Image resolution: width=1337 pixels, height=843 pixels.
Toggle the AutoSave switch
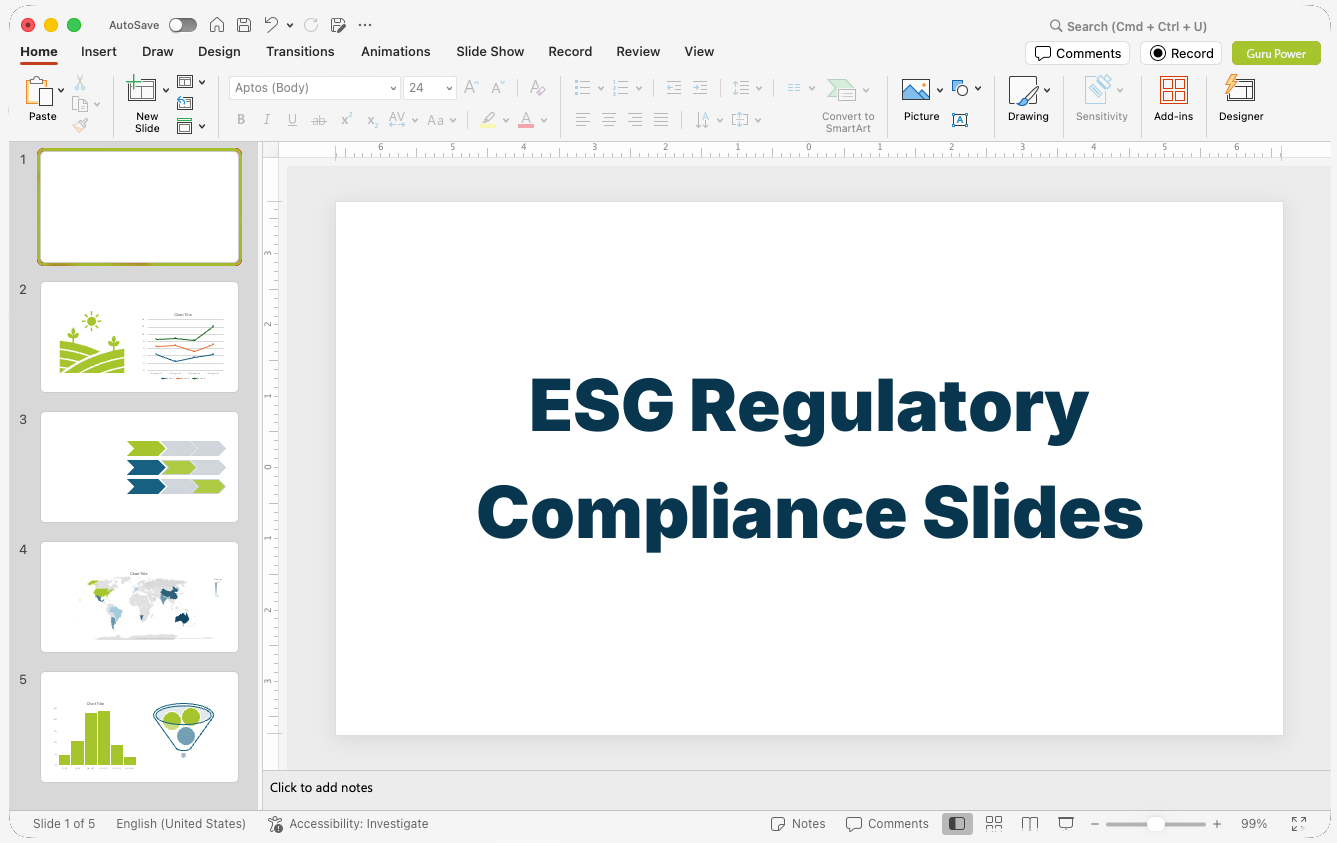[183, 25]
